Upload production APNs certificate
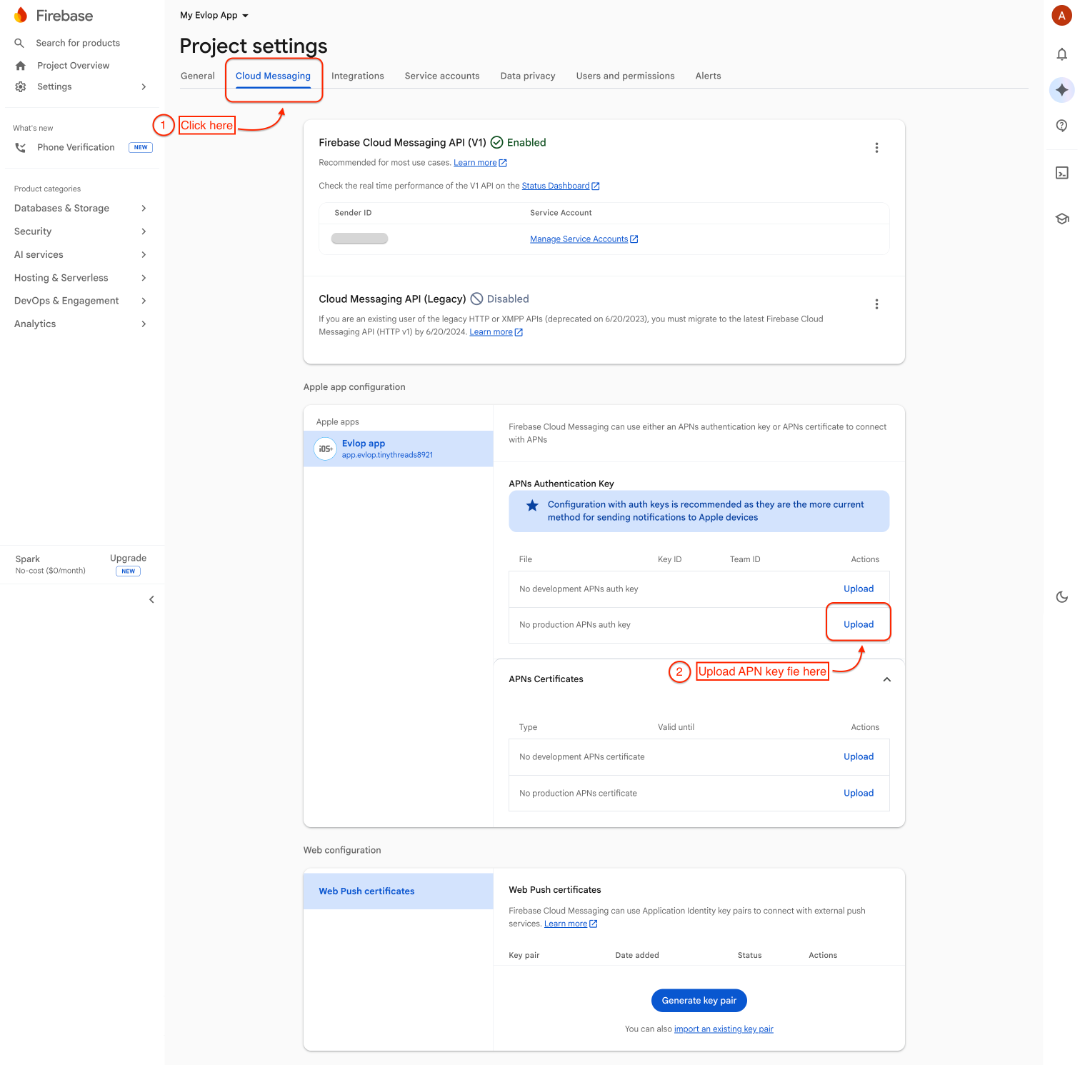The image size is (1080, 1065). pos(858,794)
